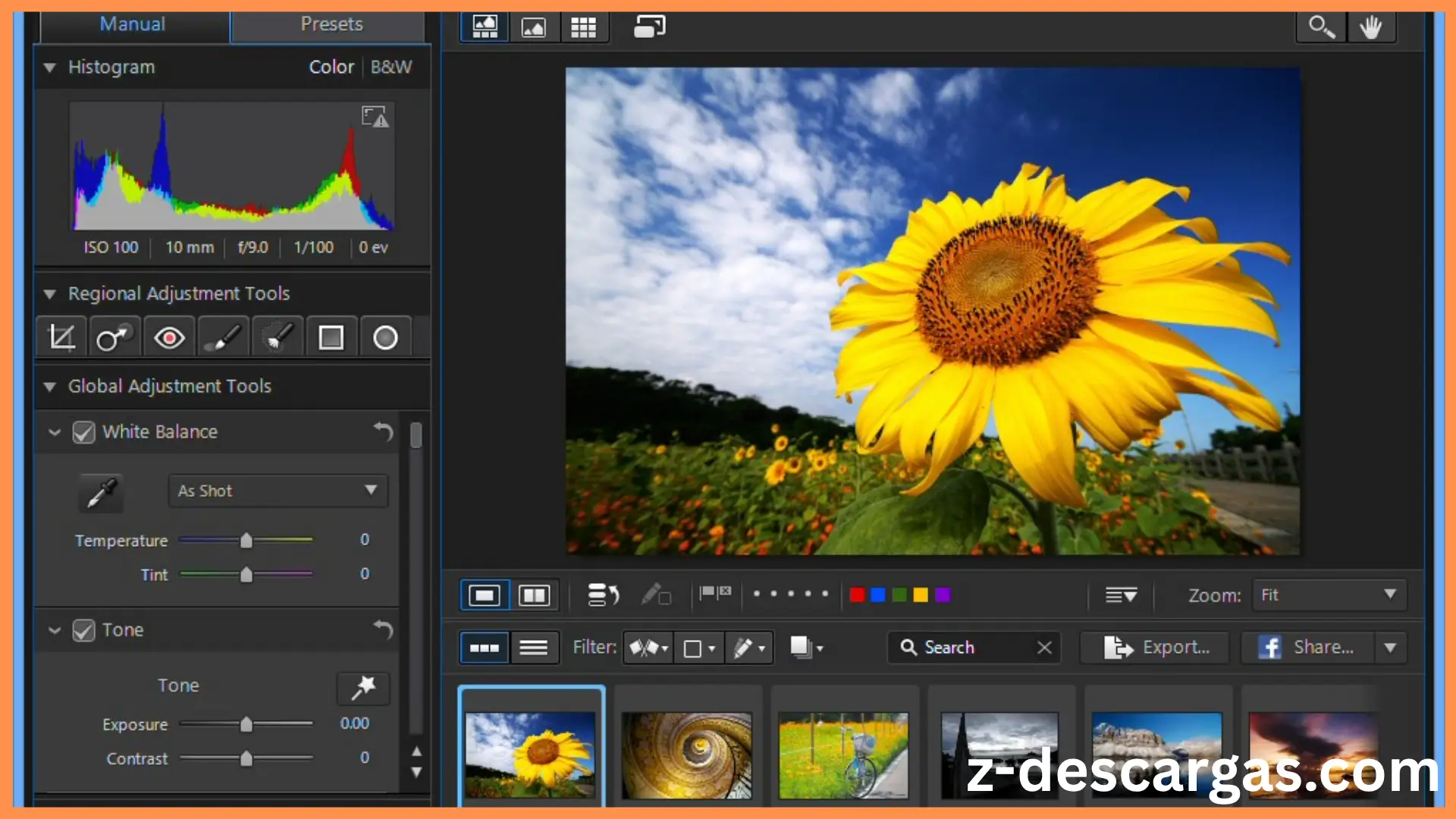Switch to grid browser view
Screen dimensions: 1456x819
(x=583, y=28)
